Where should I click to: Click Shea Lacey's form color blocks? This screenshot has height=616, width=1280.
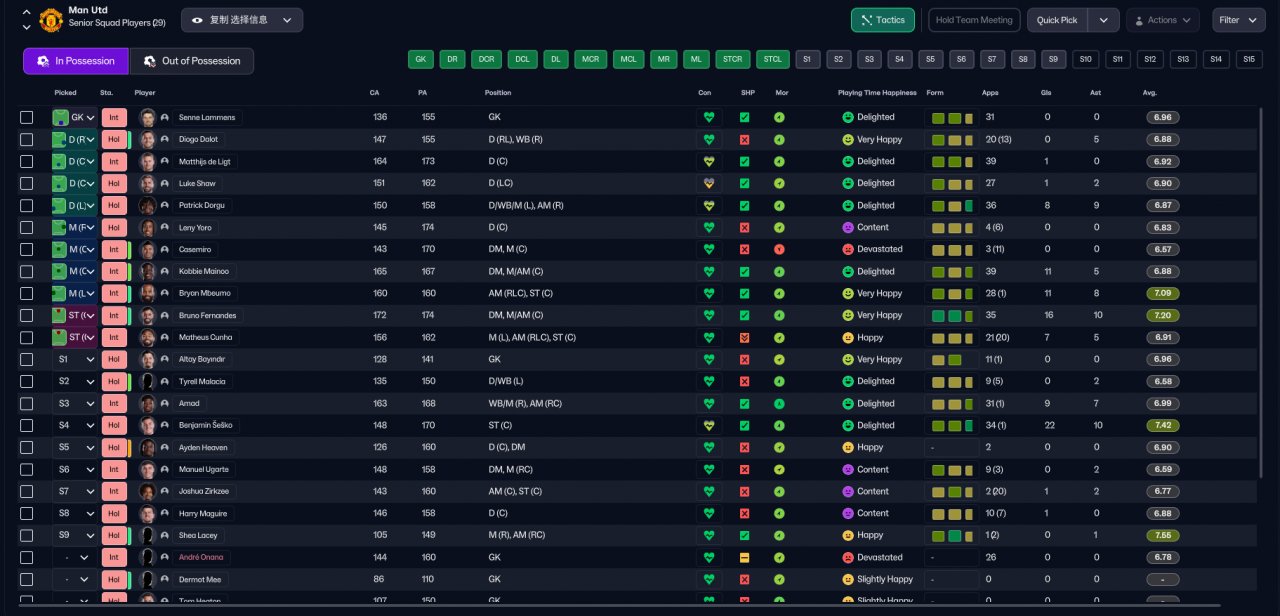951,535
